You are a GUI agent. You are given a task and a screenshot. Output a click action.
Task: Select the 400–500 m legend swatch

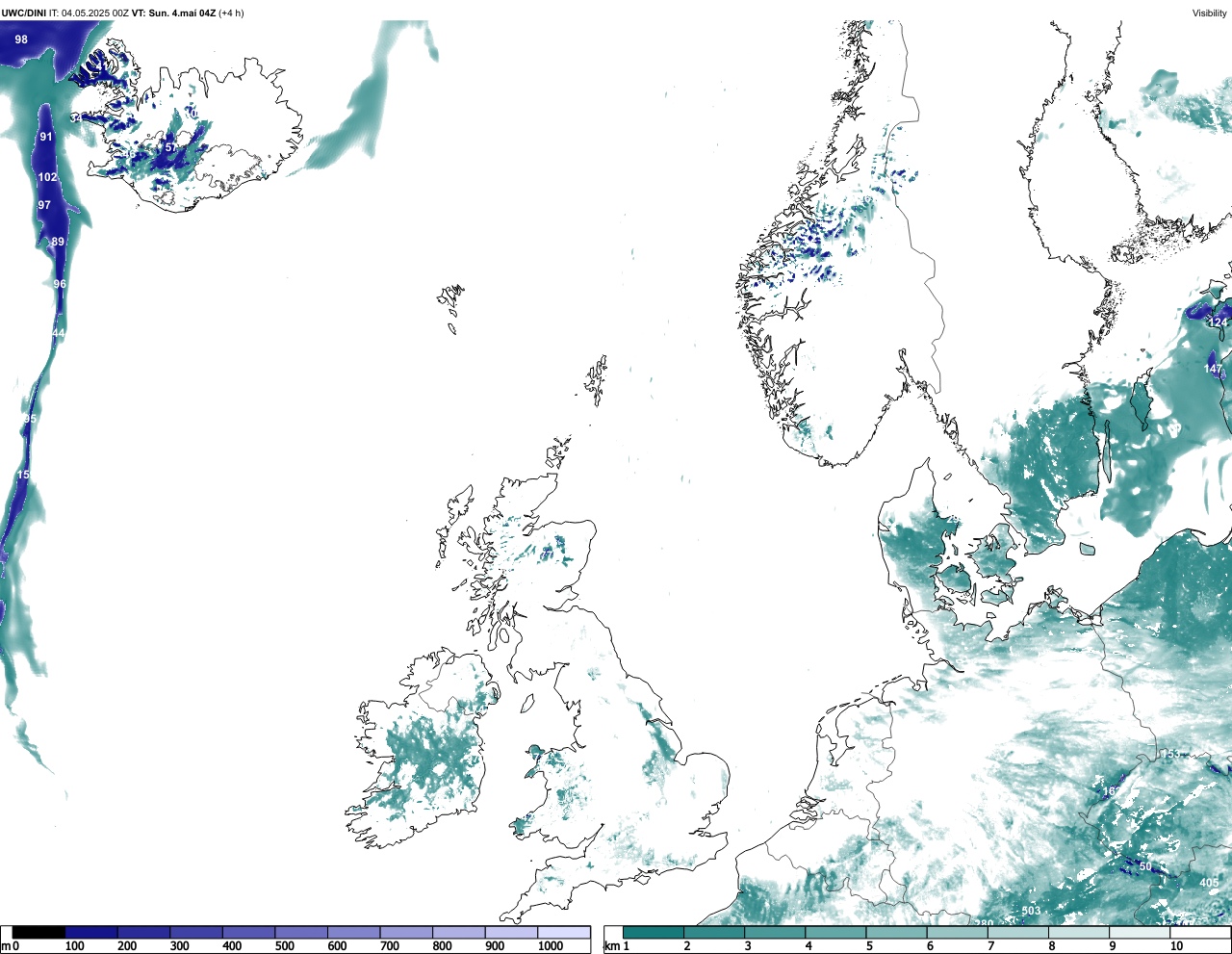[249, 933]
